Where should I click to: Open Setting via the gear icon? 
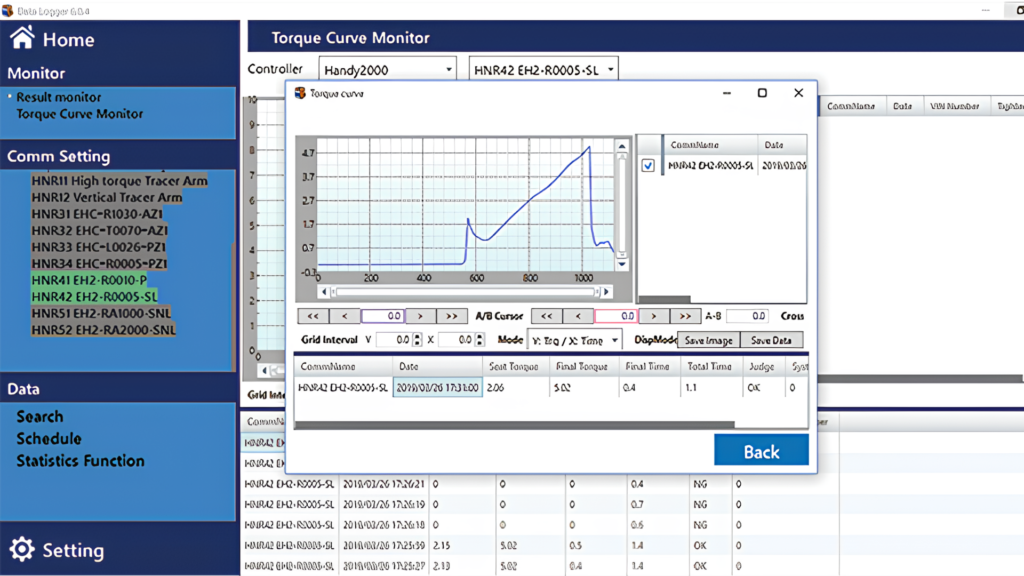22,549
